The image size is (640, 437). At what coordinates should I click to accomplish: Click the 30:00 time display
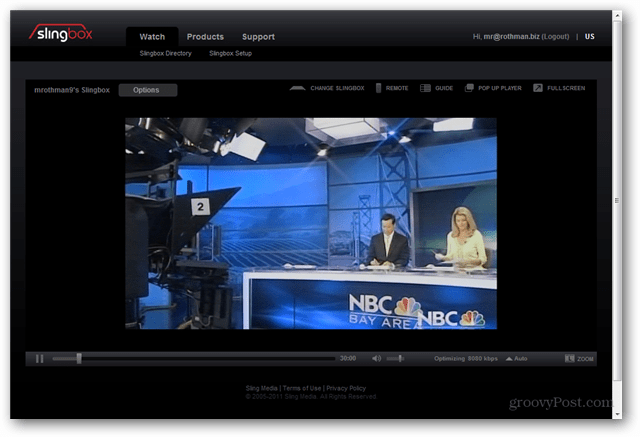click(x=348, y=359)
